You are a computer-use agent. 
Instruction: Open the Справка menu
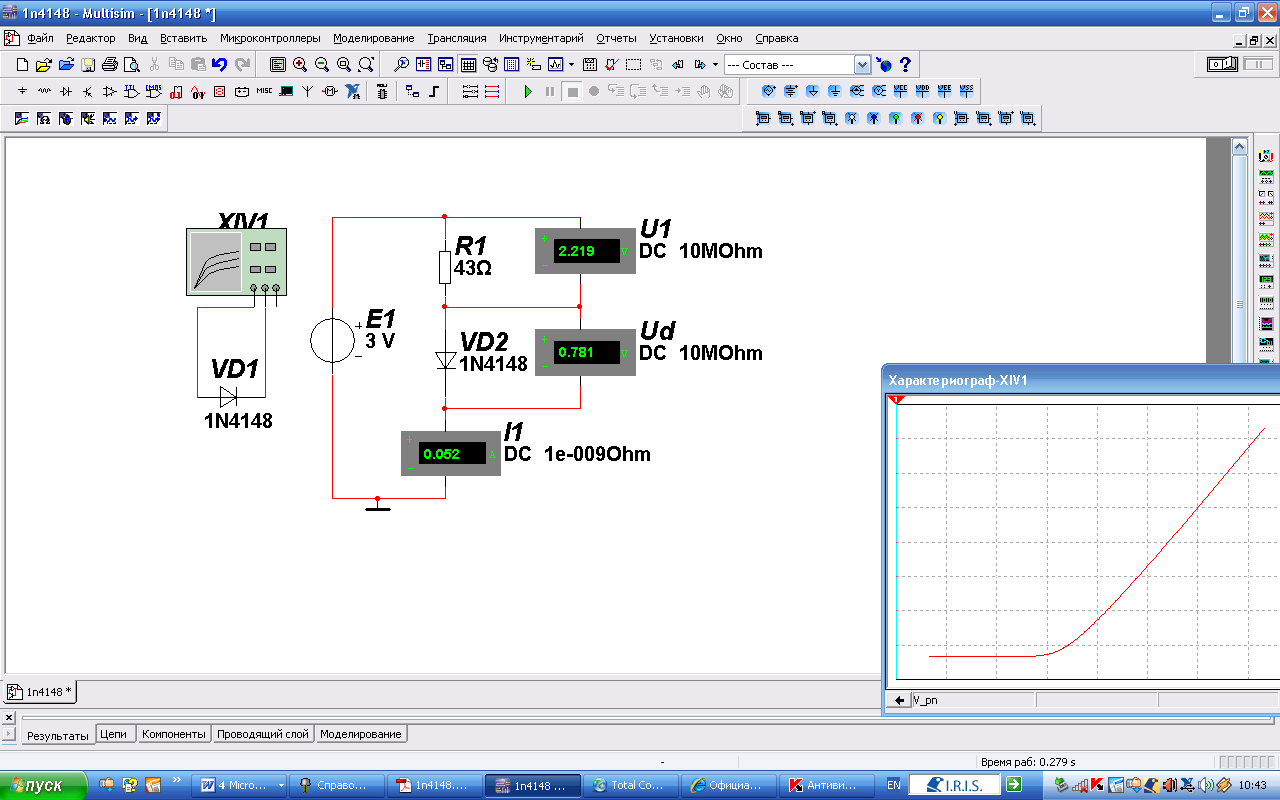pos(777,38)
